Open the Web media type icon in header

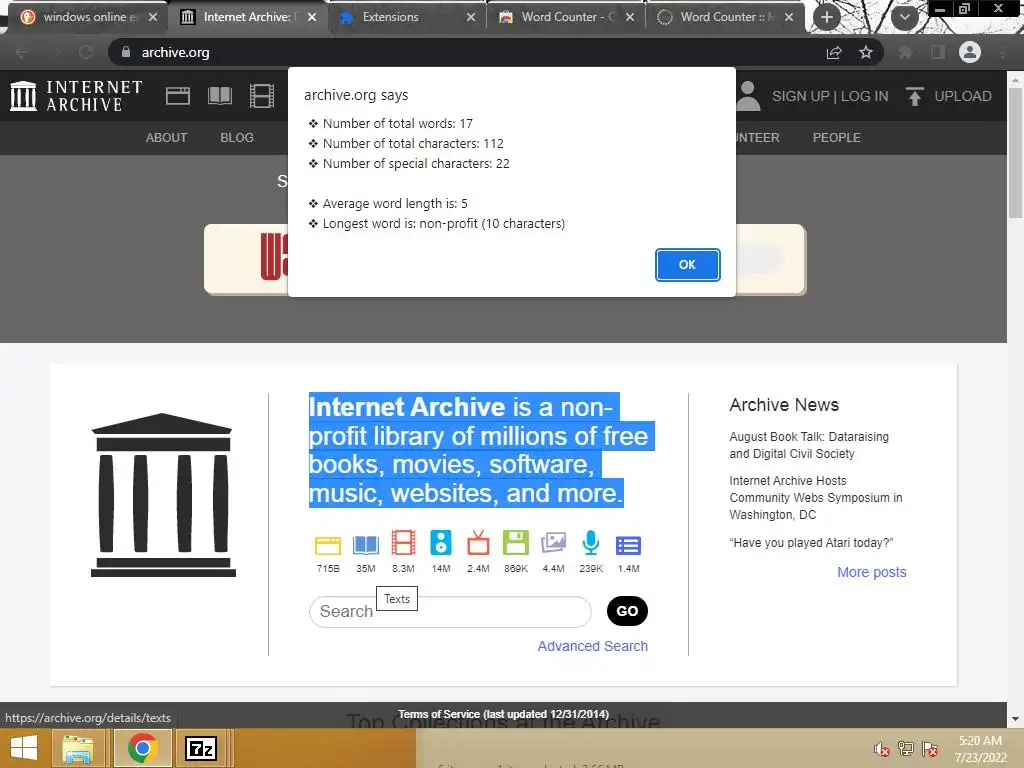click(x=178, y=96)
